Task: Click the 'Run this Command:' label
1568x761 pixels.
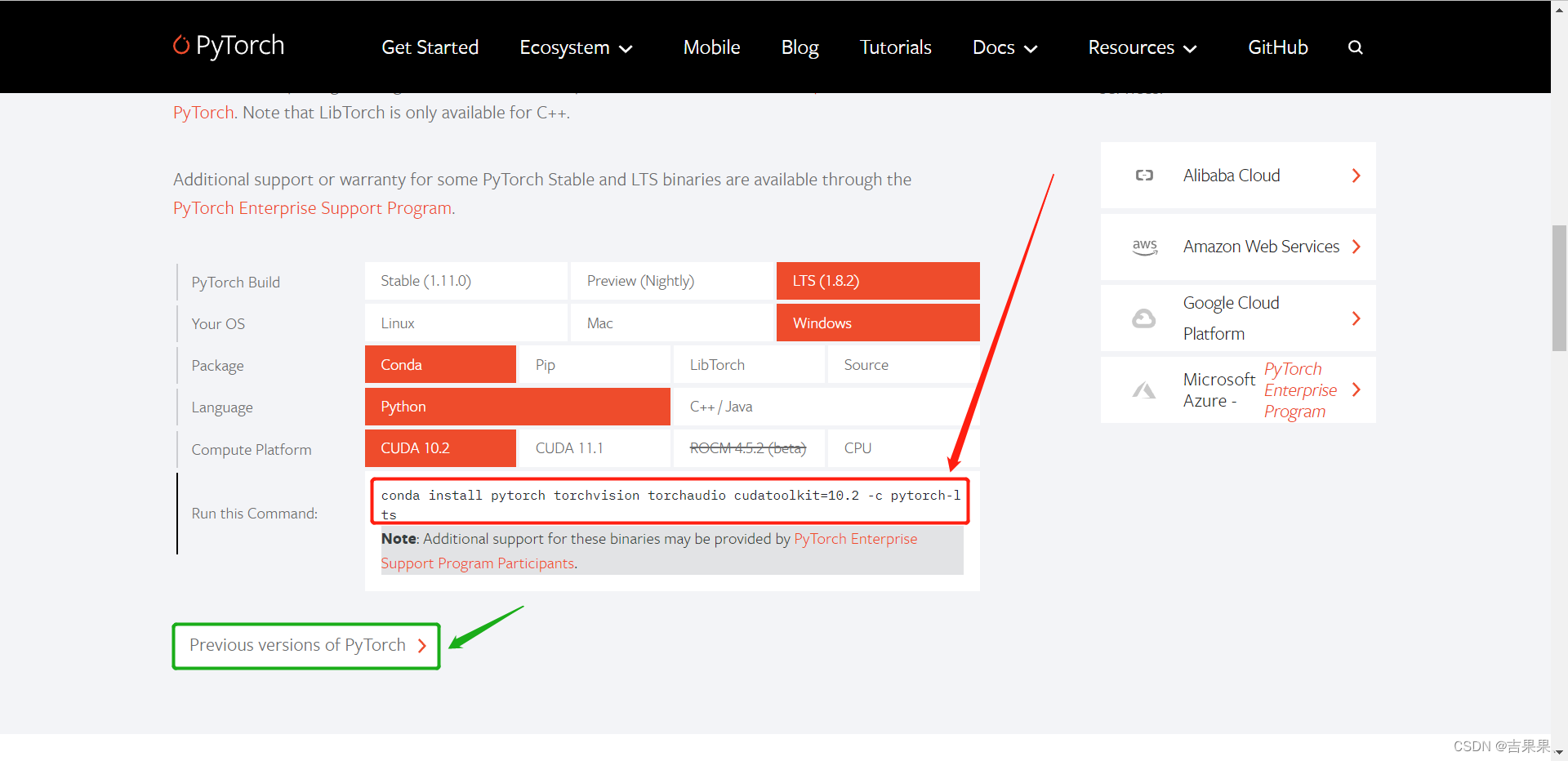Action: pyautogui.click(x=255, y=514)
